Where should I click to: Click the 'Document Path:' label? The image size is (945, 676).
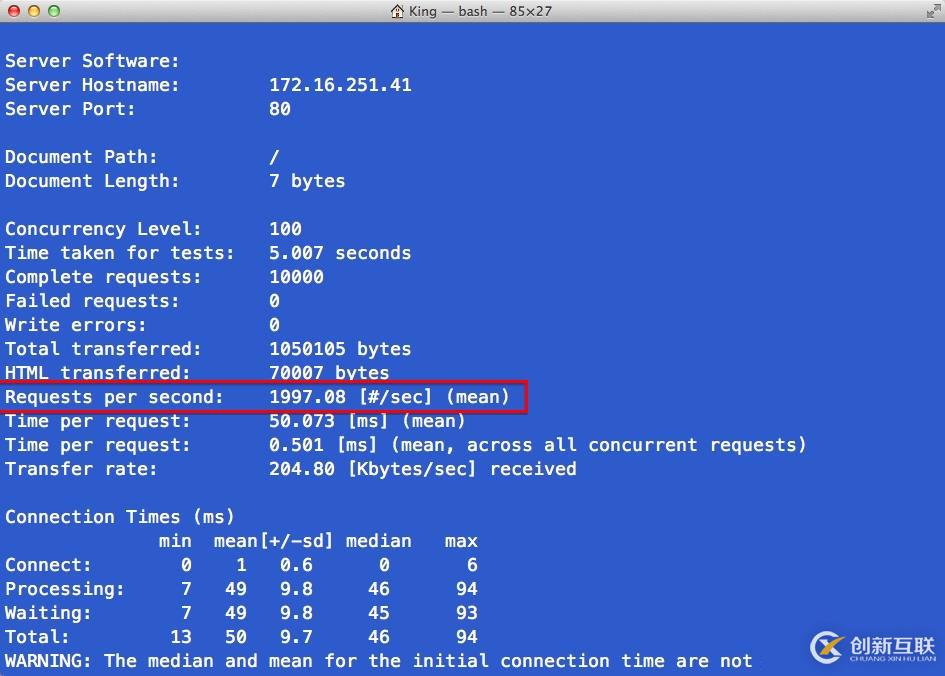click(x=81, y=157)
